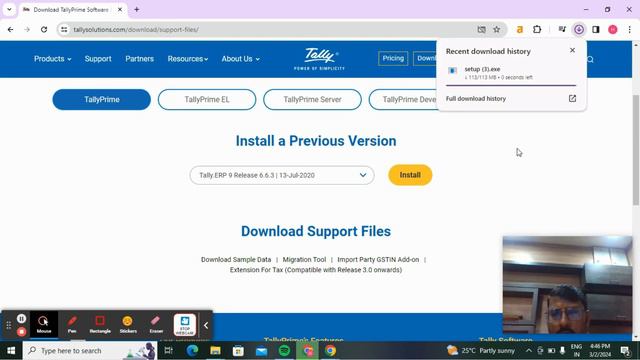The width and height of the screenshot is (640, 360).
Task: Select the TallyPrime Server tab
Action: pos(312,100)
